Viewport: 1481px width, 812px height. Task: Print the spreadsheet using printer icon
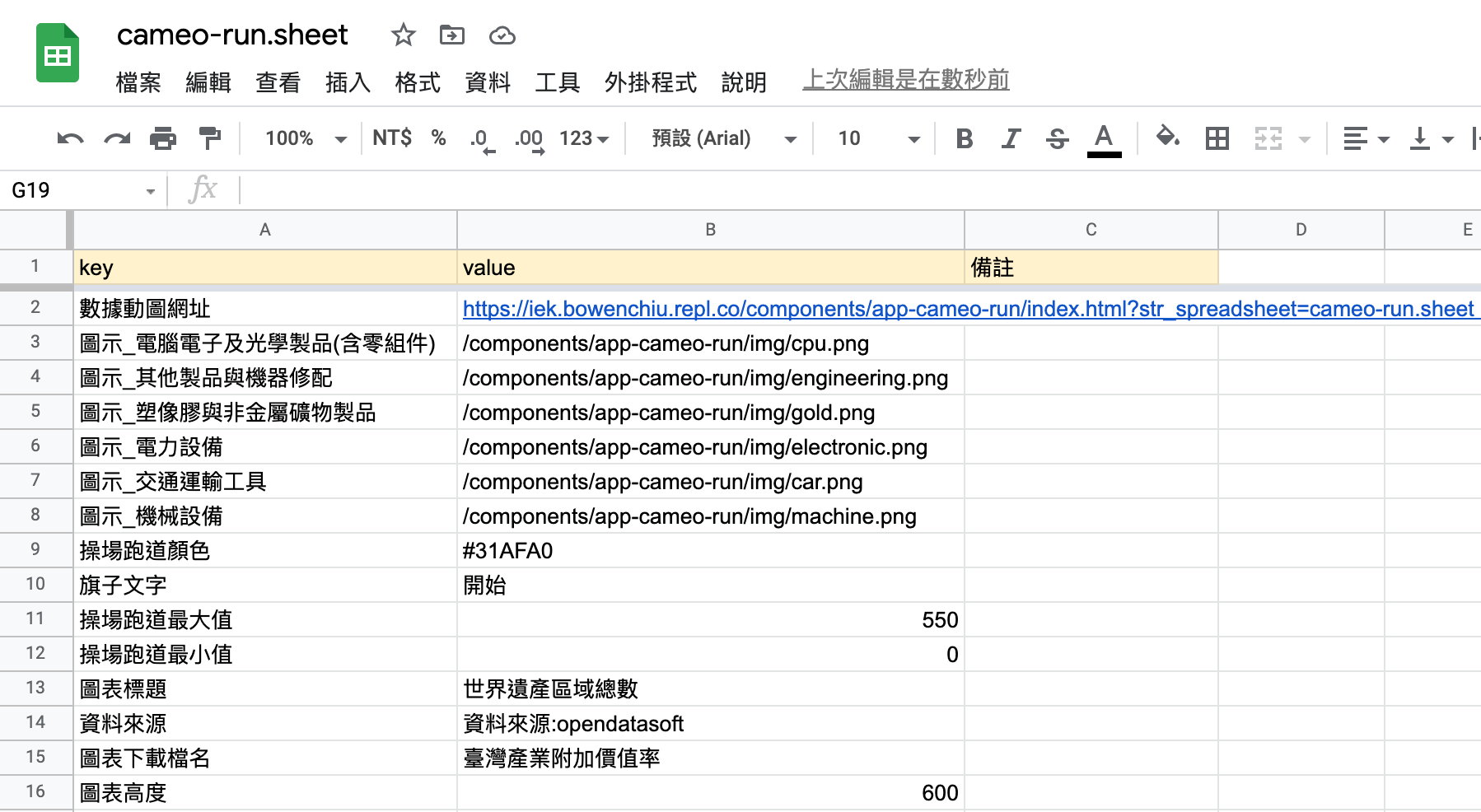point(163,138)
